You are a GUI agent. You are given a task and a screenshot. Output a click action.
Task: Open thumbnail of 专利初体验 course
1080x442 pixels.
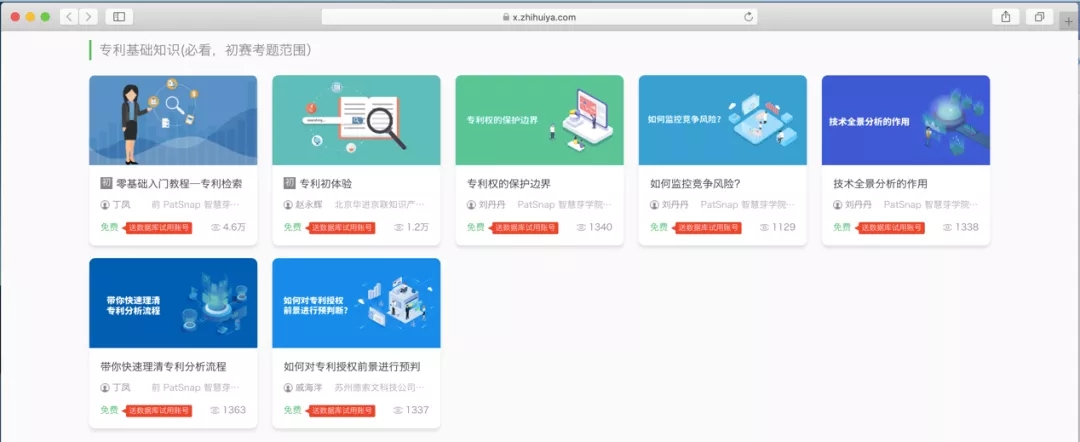[x=356, y=120]
